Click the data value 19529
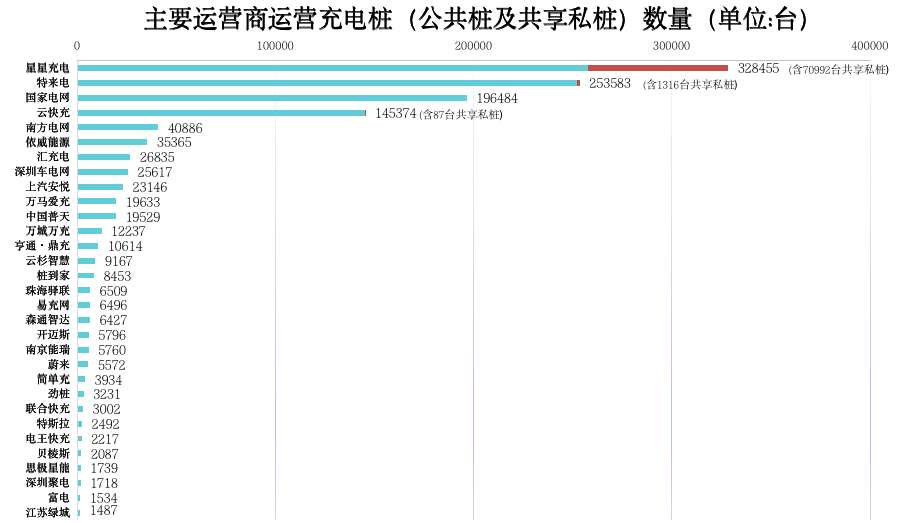This screenshot has width=898, height=523. (x=143, y=217)
